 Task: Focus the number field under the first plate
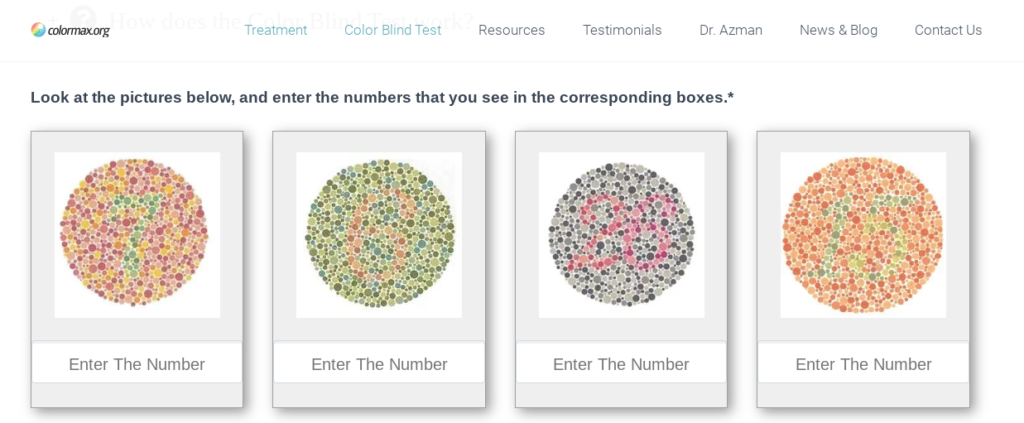pos(137,364)
